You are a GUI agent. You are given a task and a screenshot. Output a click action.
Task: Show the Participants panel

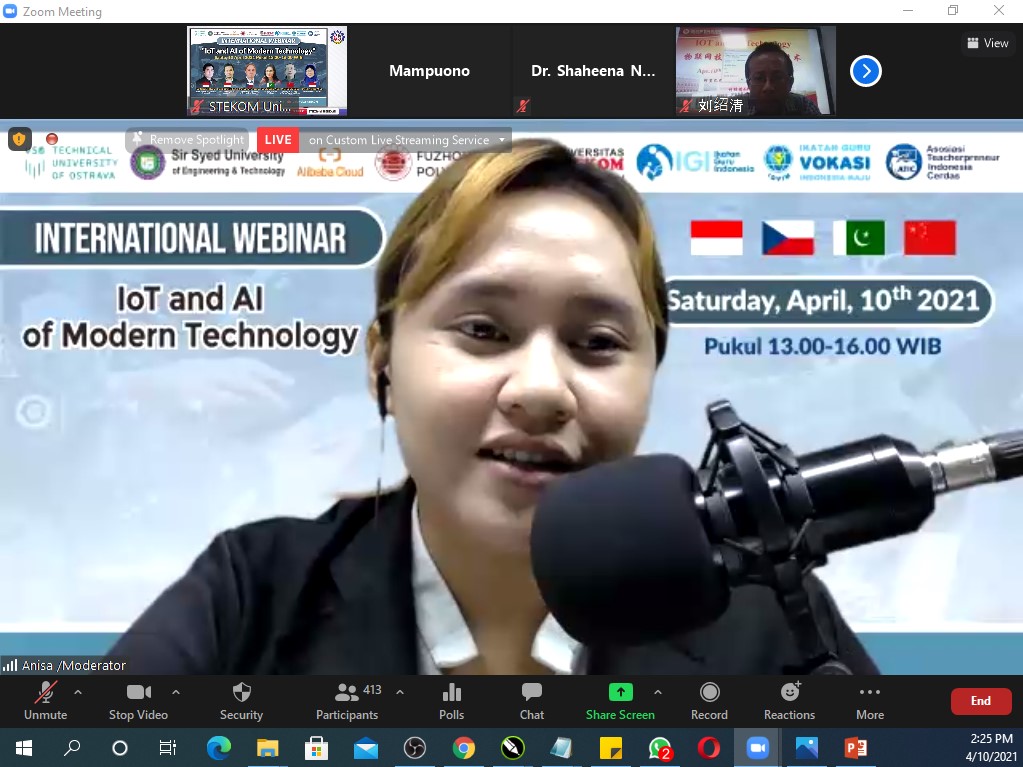(347, 701)
